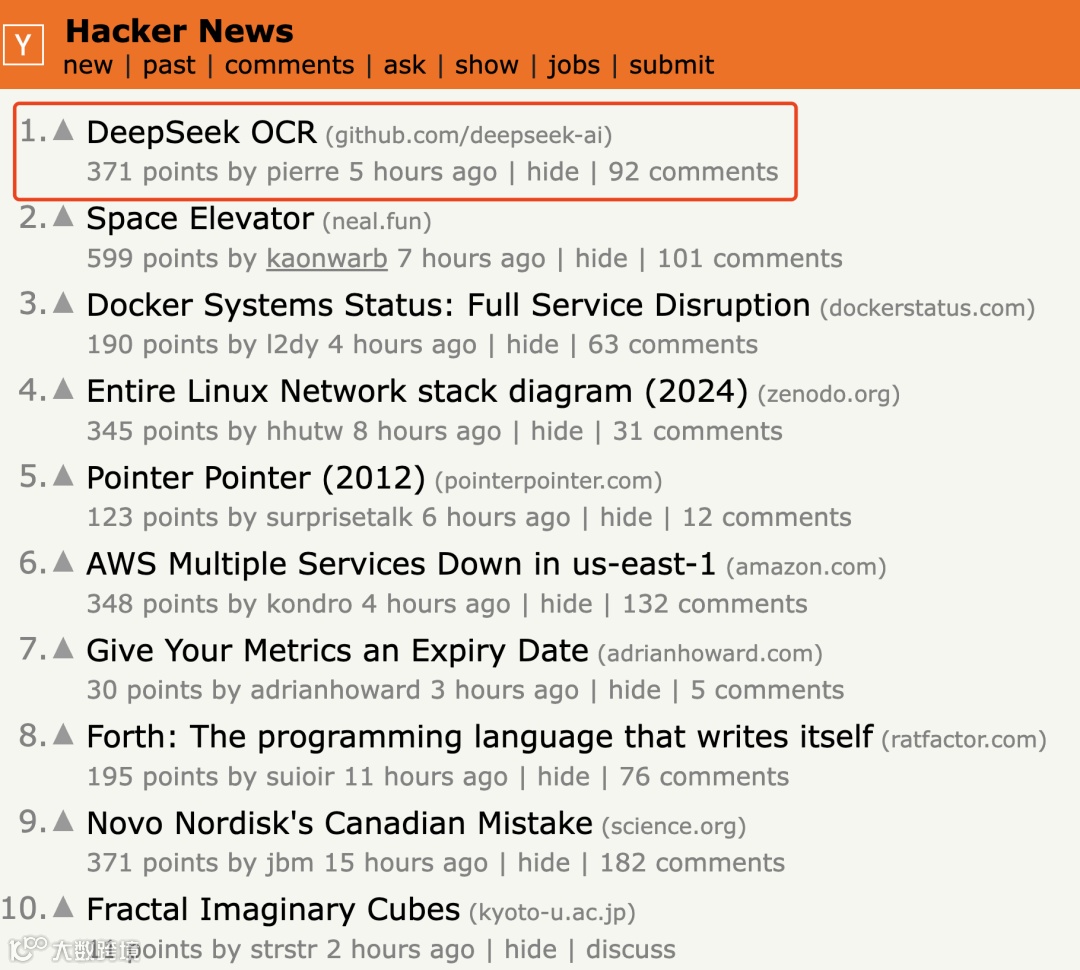Image resolution: width=1080 pixels, height=970 pixels.
Task: Open Docker Systems Status: Full Service Disruption
Action: (x=448, y=305)
